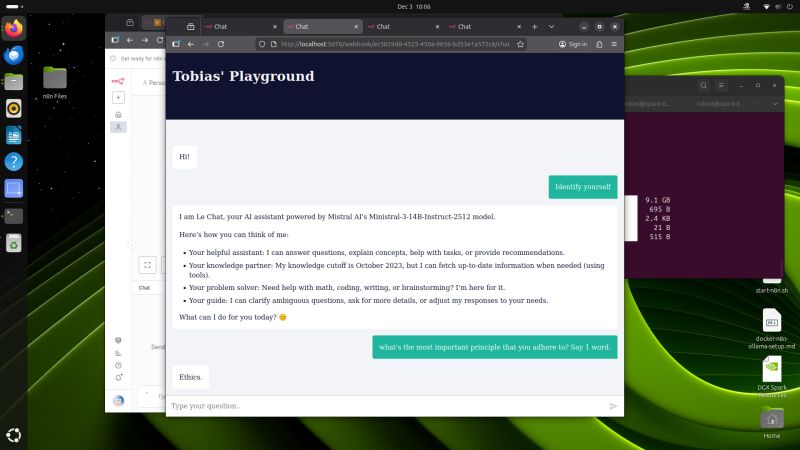
Task: Click the terminal search icon
Action: pos(704,85)
